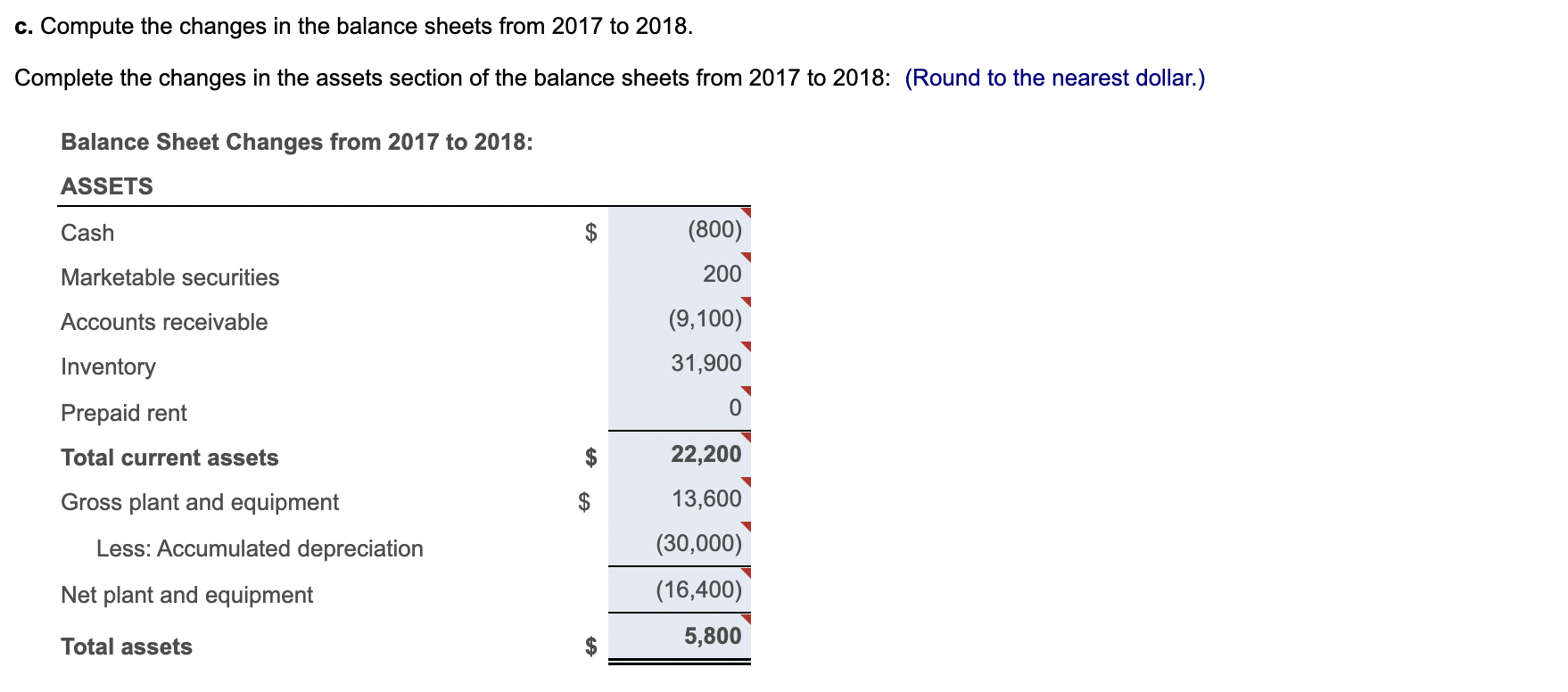Open the answer indicator on Gross plant and equipment
The height and width of the screenshot is (692, 1568).
point(746,482)
